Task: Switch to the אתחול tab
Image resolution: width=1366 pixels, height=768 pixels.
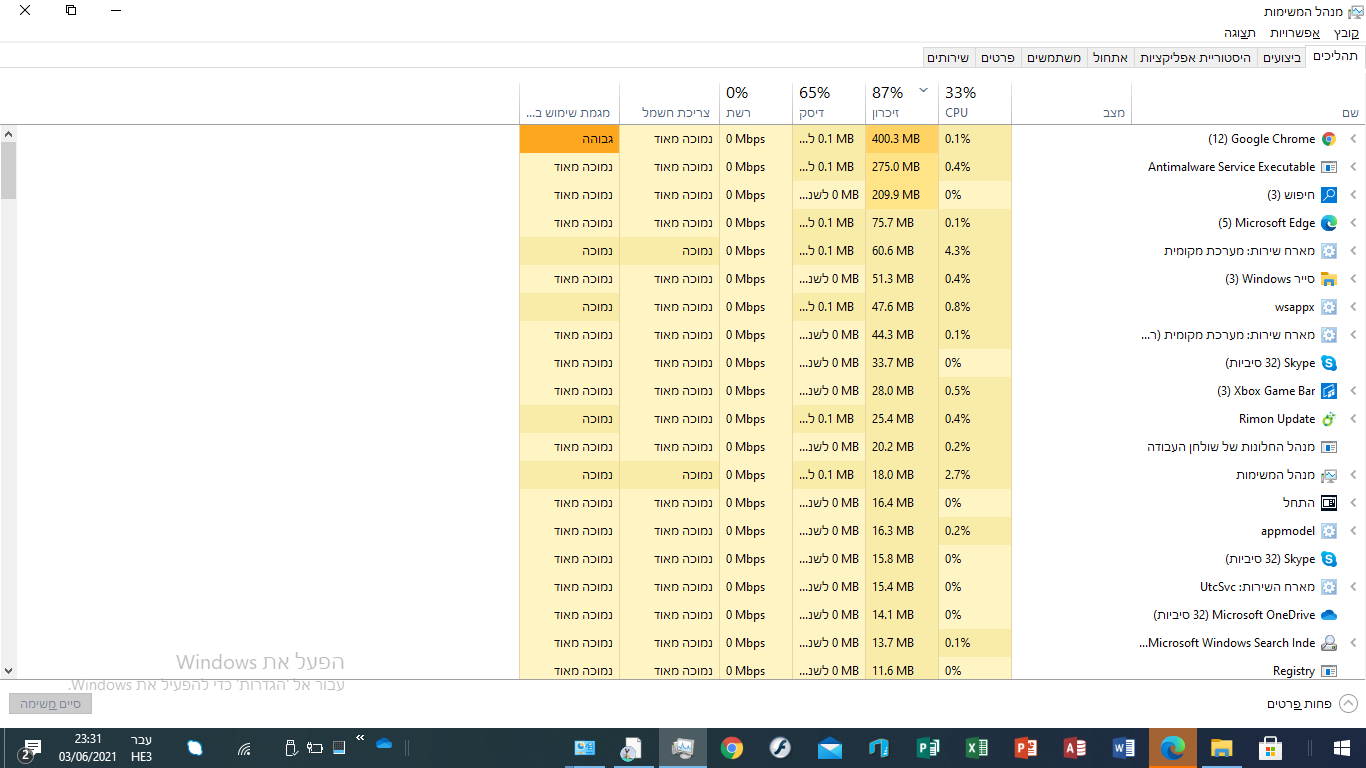Action: [x=1109, y=58]
